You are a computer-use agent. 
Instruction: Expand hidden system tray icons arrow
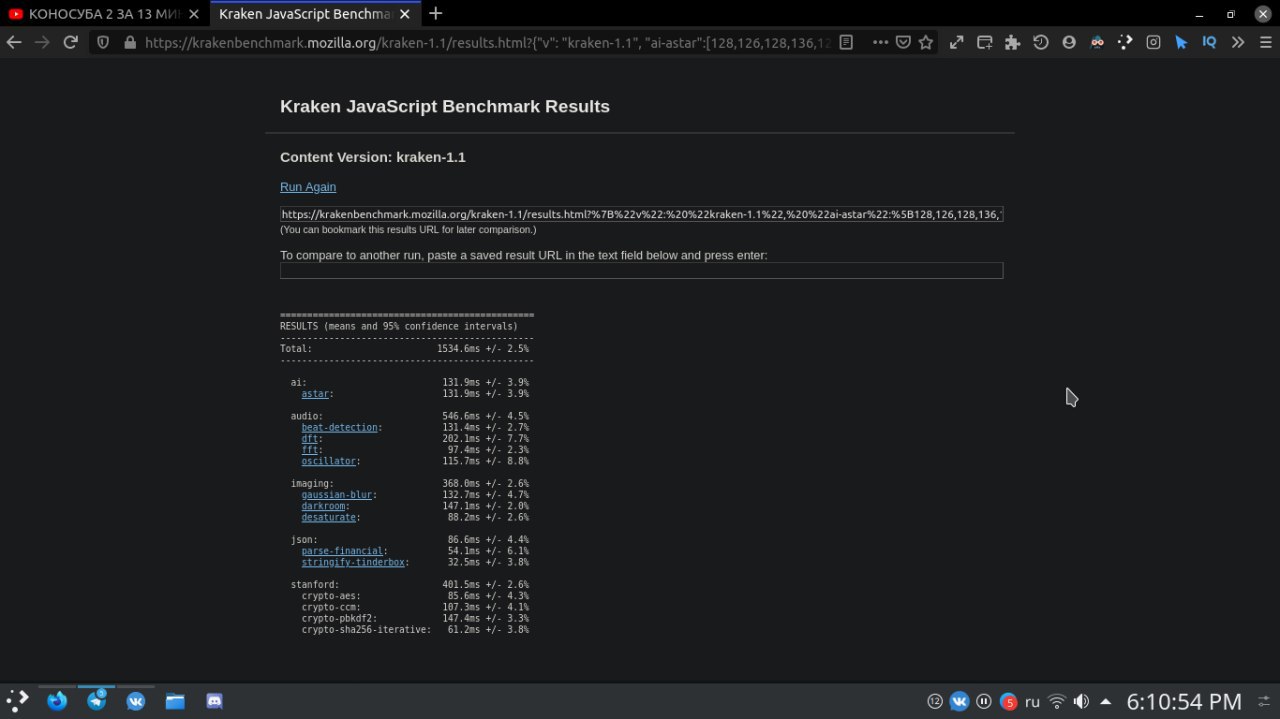(x=1106, y=701)
